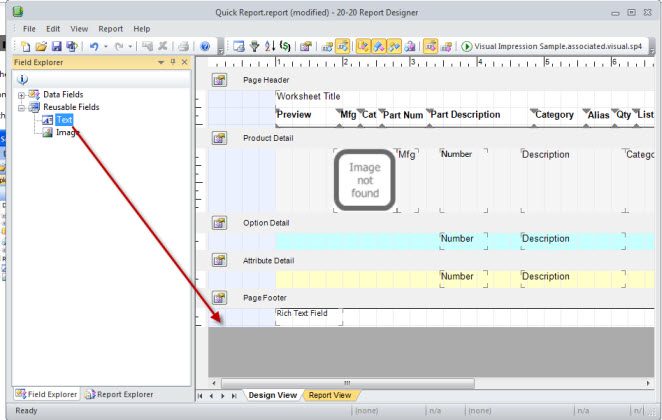Screen dimensions: 662x420
Task: Click the A-Z sort icon in toolbar
Action: pos(270,47)
